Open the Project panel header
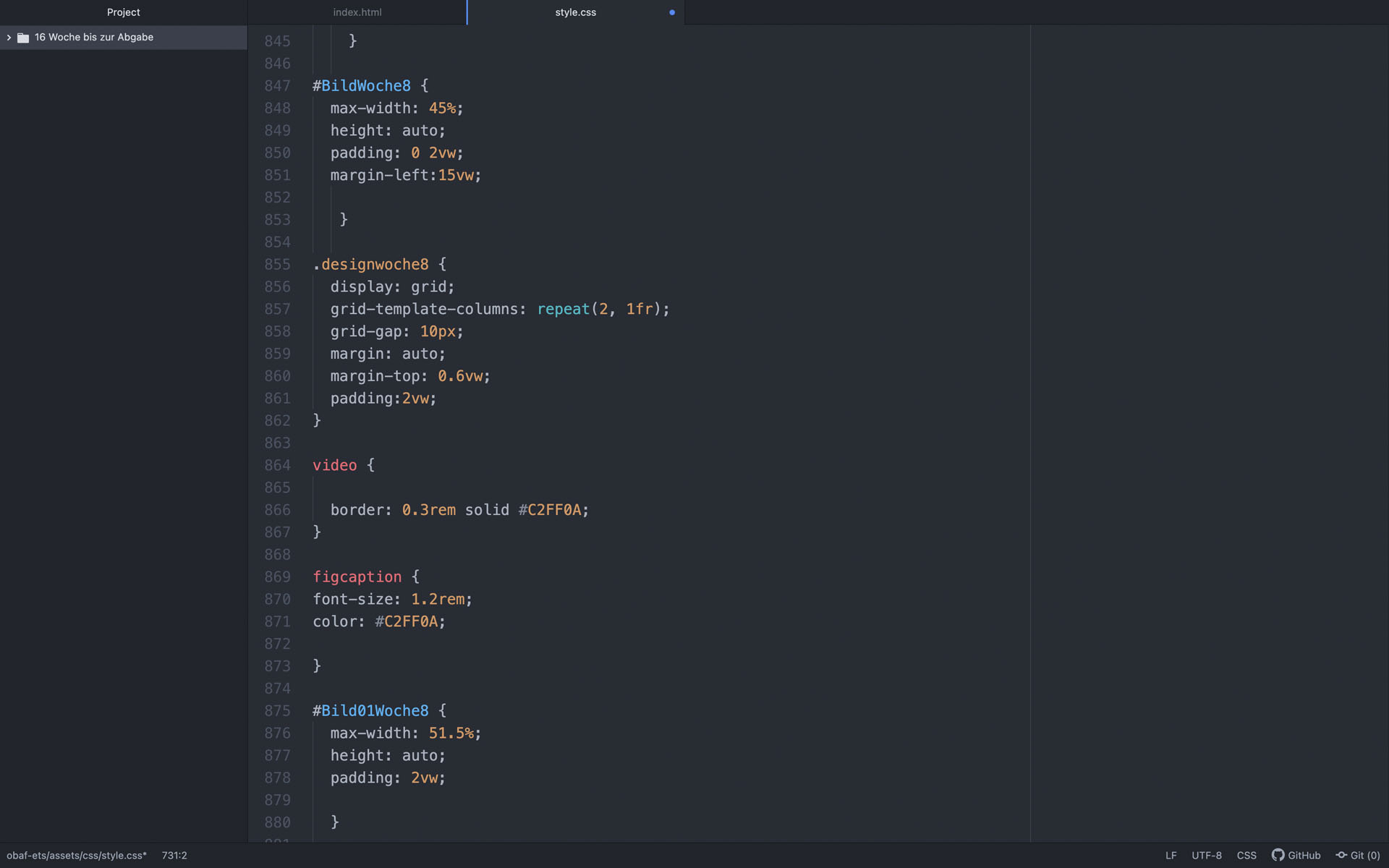 124,12
